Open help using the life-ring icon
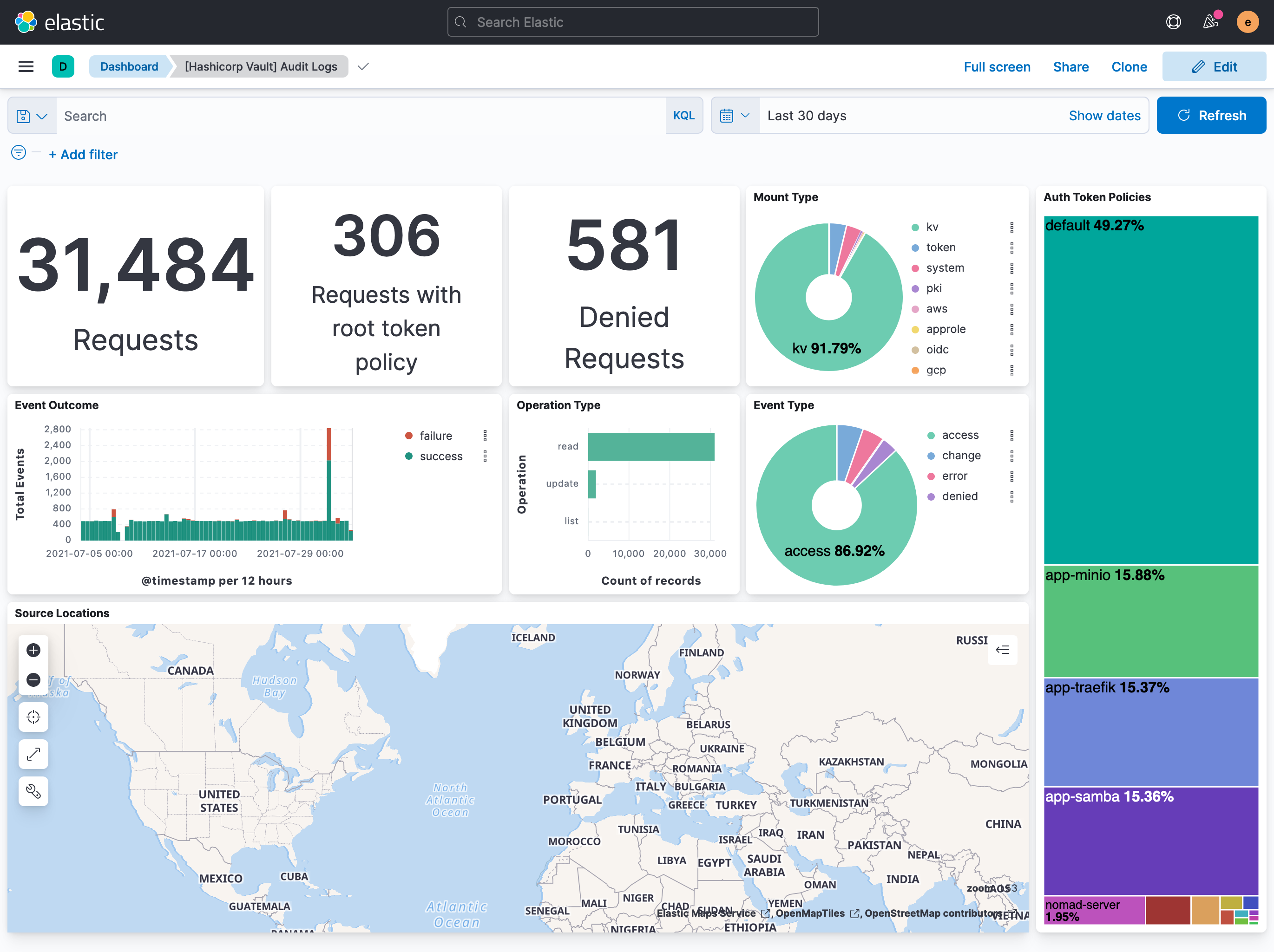Viewport: 1274px width, 952px height. 1173,21
